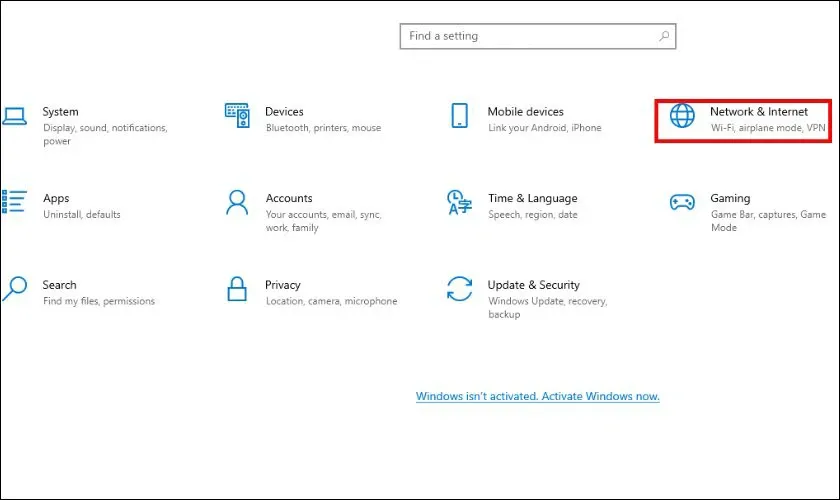
Task: Click the Mobile devices phone icon
Action: pyautogui.click(x=459, y=115)
